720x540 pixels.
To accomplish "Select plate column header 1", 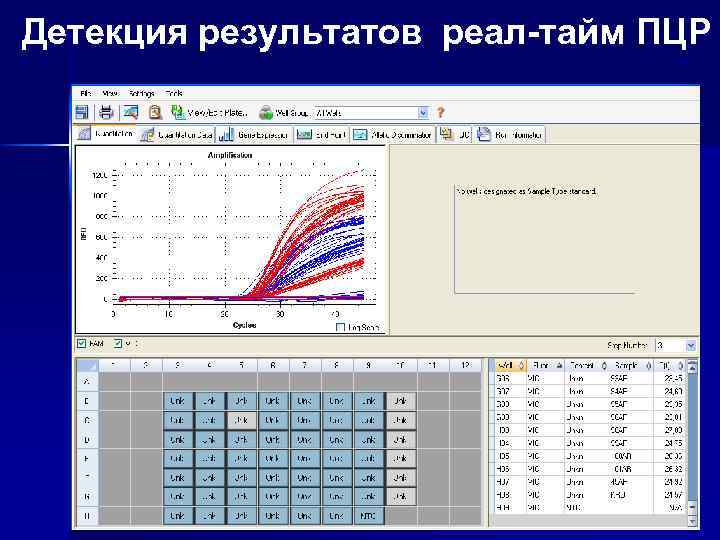I will click(x=114, y=366).
